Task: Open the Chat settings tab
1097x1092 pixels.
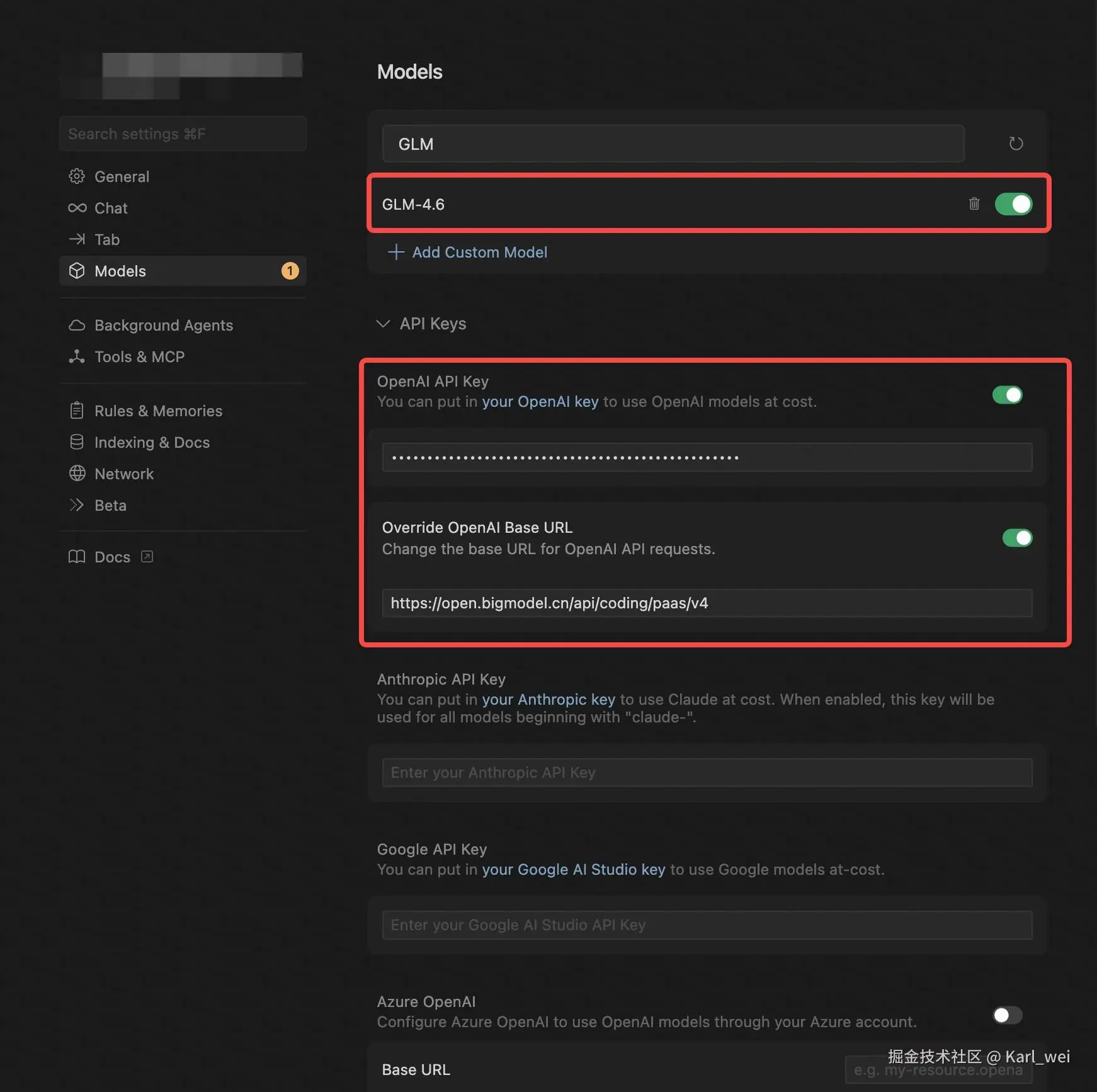Action: click(111, 208)
